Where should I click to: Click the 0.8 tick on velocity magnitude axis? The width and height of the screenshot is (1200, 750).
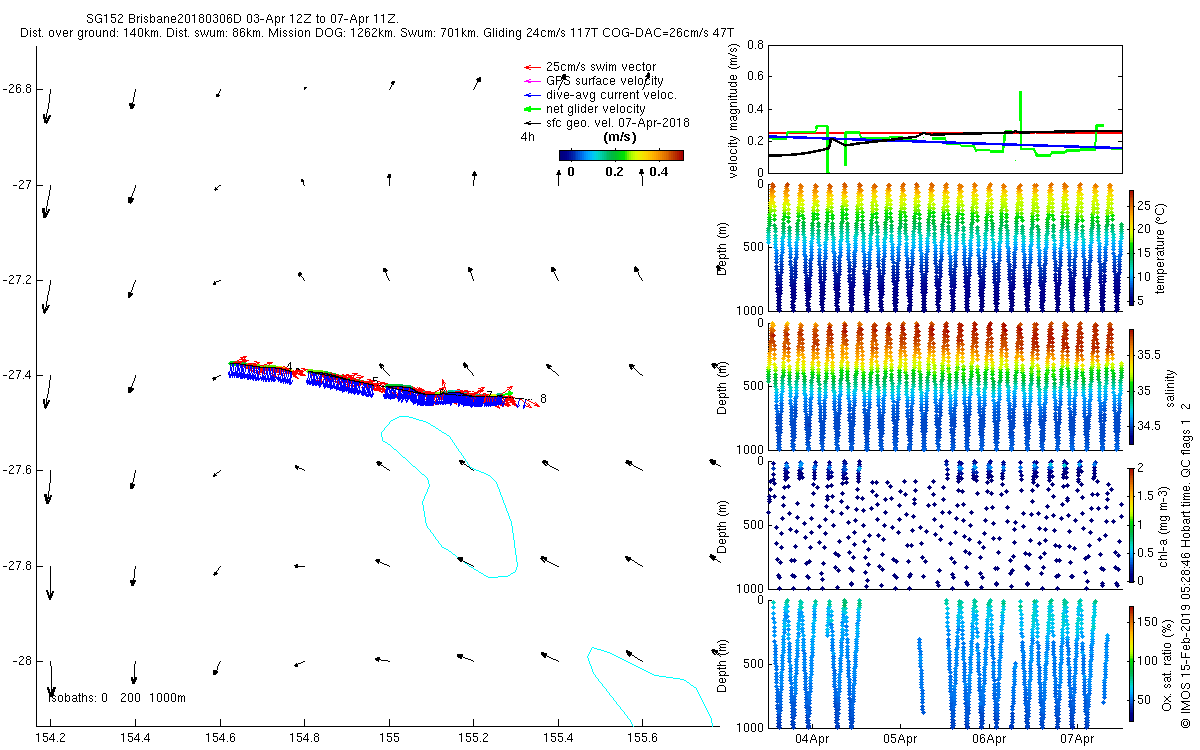point(755,45)
